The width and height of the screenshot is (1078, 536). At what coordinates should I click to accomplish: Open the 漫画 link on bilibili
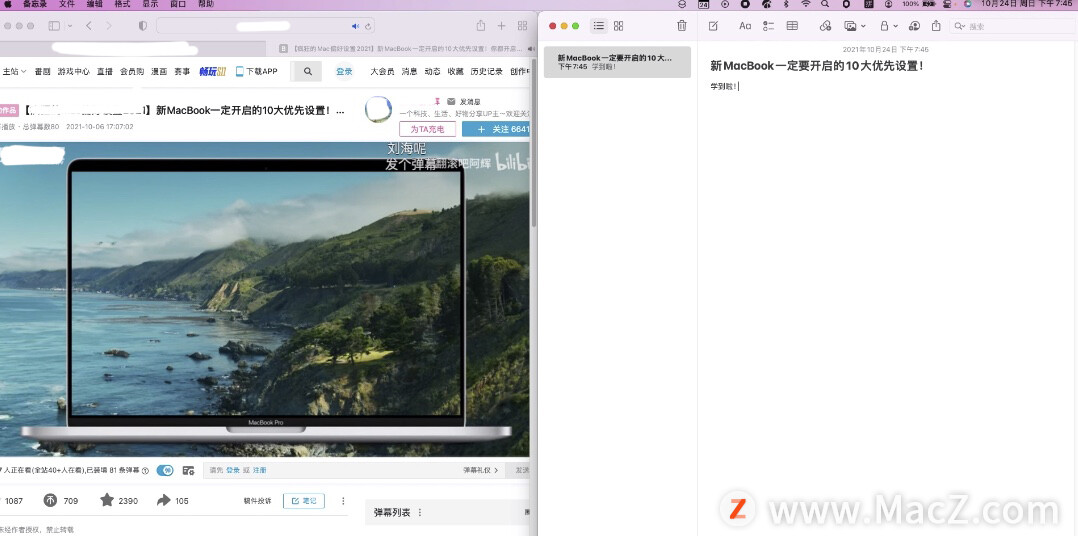(159, 71)
